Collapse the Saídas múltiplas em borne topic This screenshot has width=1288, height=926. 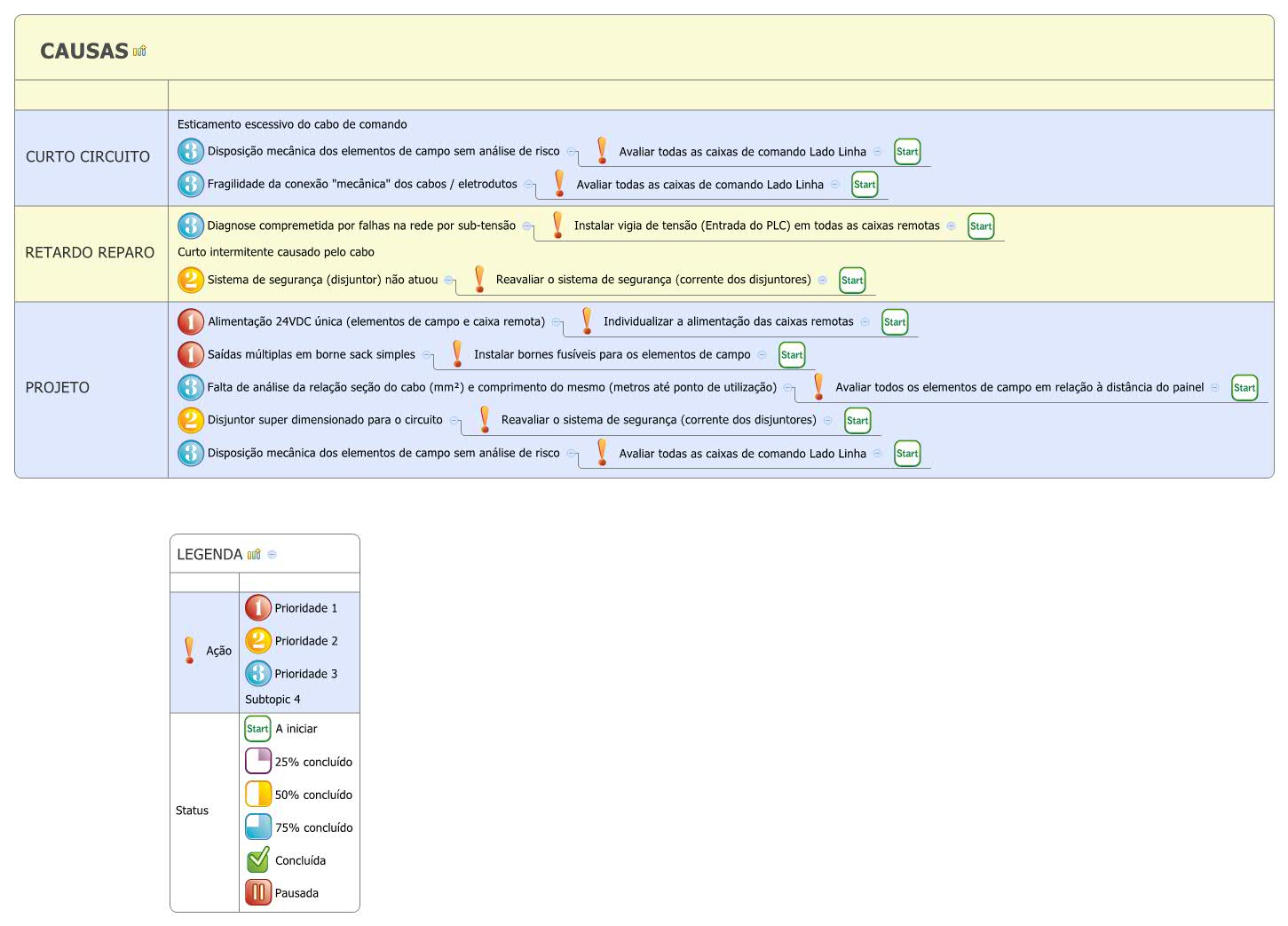(426, 354)
